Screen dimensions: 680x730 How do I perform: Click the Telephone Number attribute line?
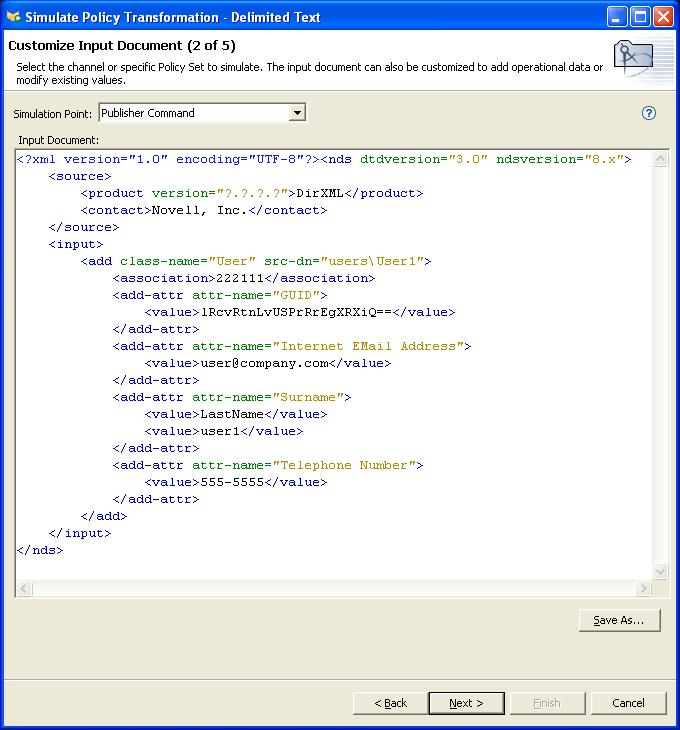coord(268,466)
